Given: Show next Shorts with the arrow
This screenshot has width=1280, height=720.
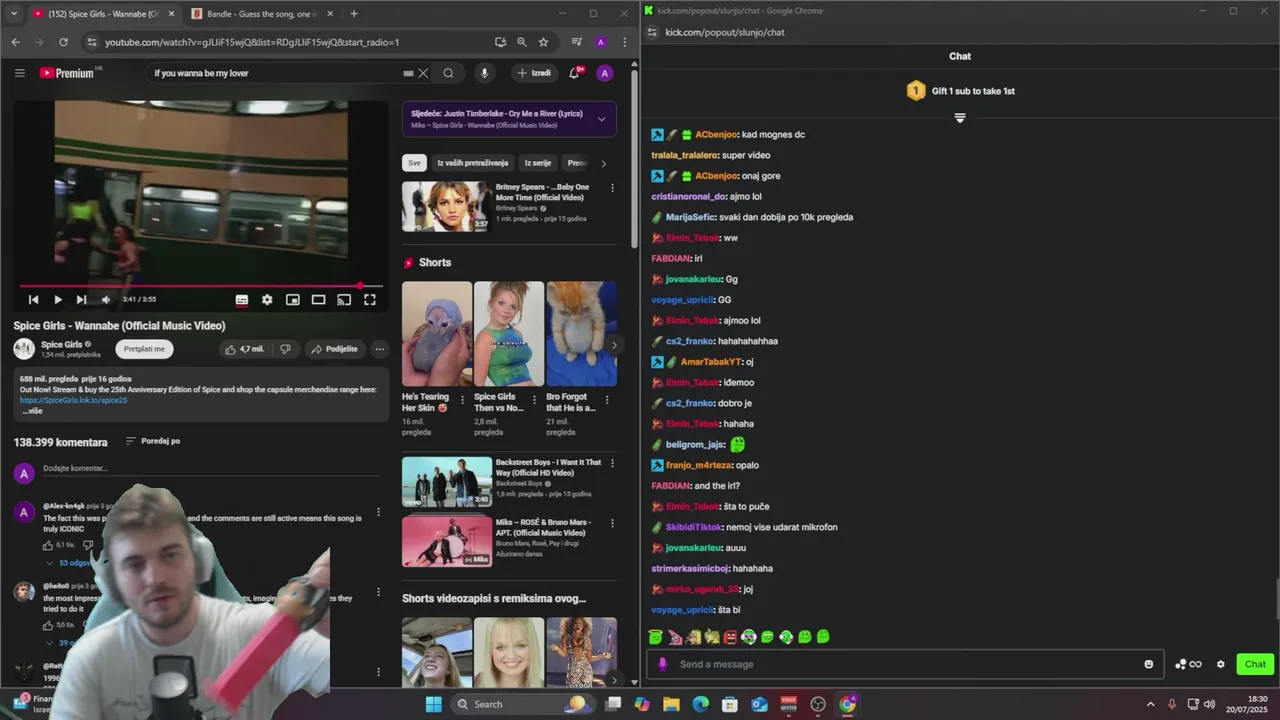Looking at the screenshot, I should click(x=614, y=345).
